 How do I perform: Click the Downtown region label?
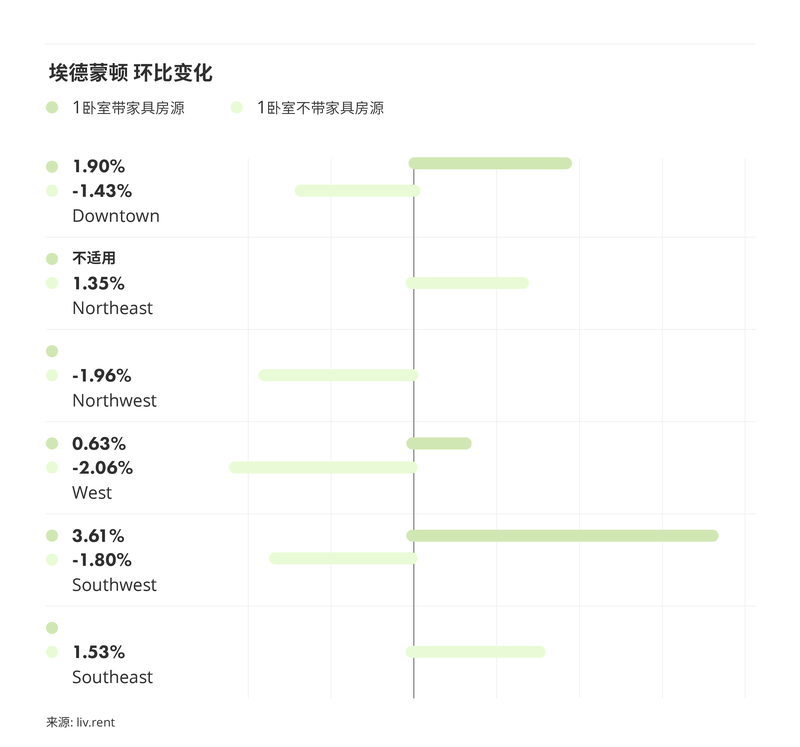(x=116, y=216)
